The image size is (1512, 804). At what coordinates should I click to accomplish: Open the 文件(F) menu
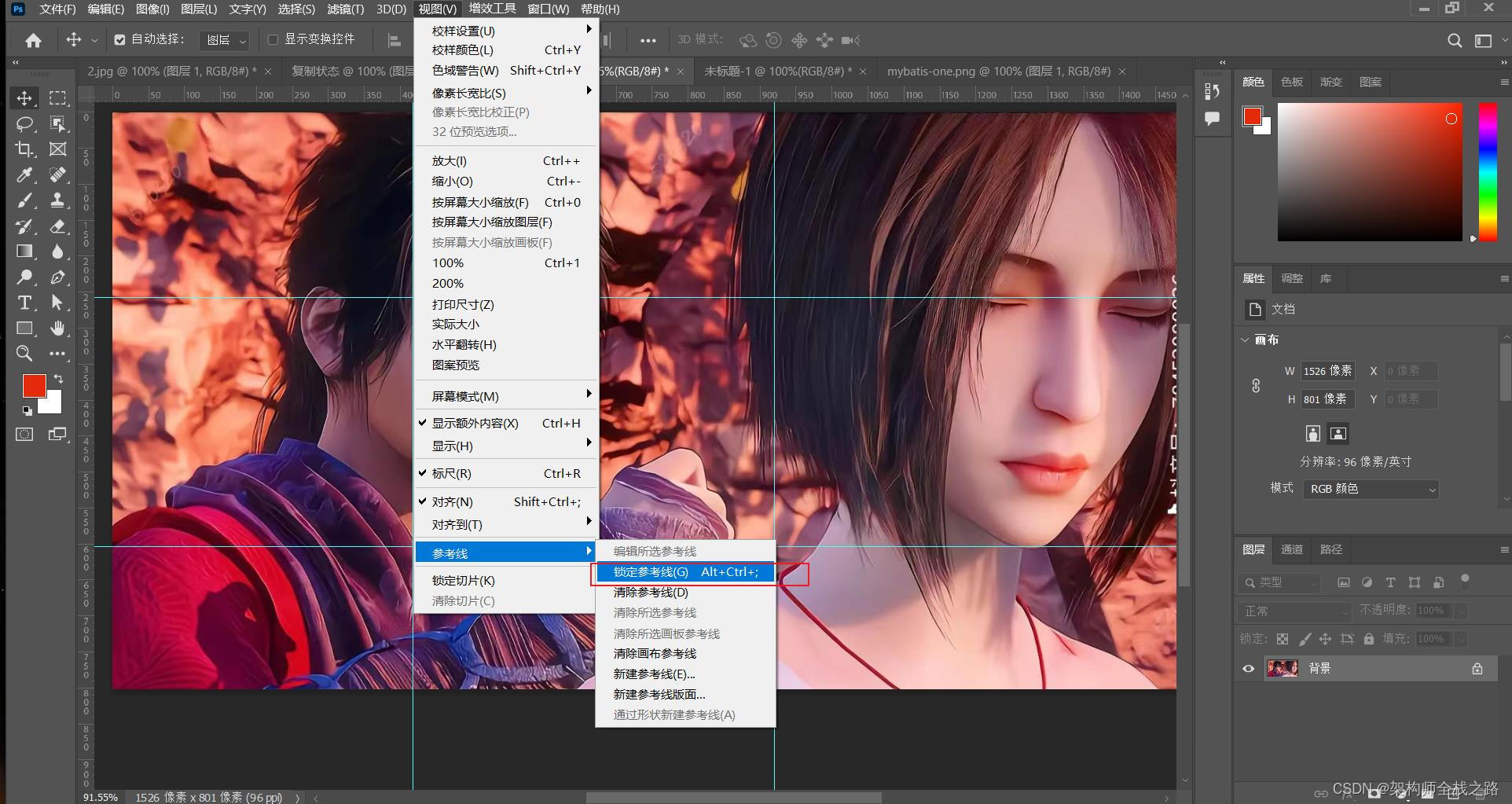(x=57, y=9)
